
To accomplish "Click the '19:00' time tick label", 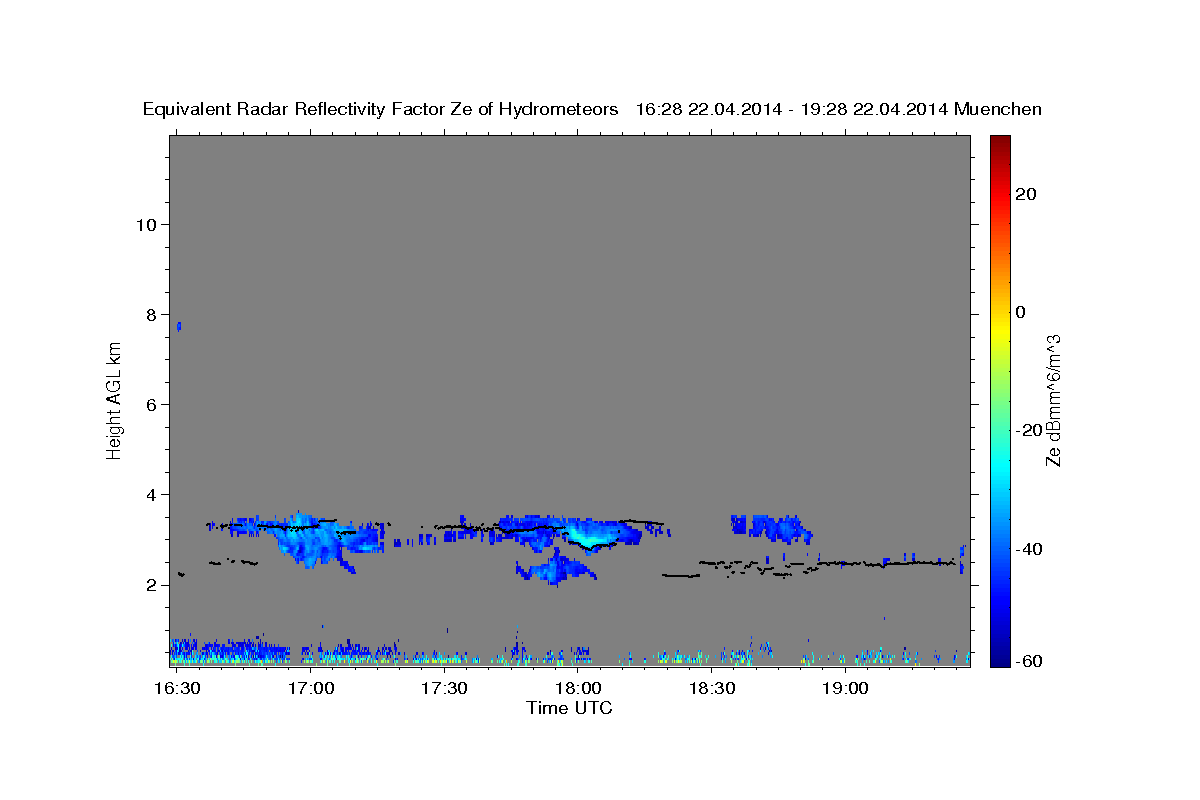I will [x=845, y=689].
